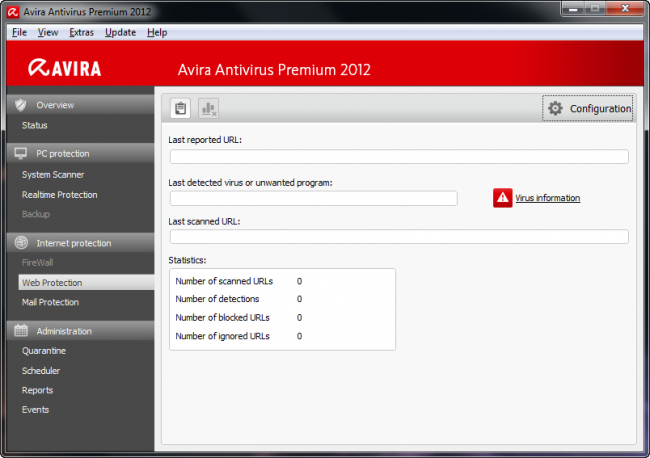Select the greyed-out Backup entry
650x458 pixels.
[36, 214]
